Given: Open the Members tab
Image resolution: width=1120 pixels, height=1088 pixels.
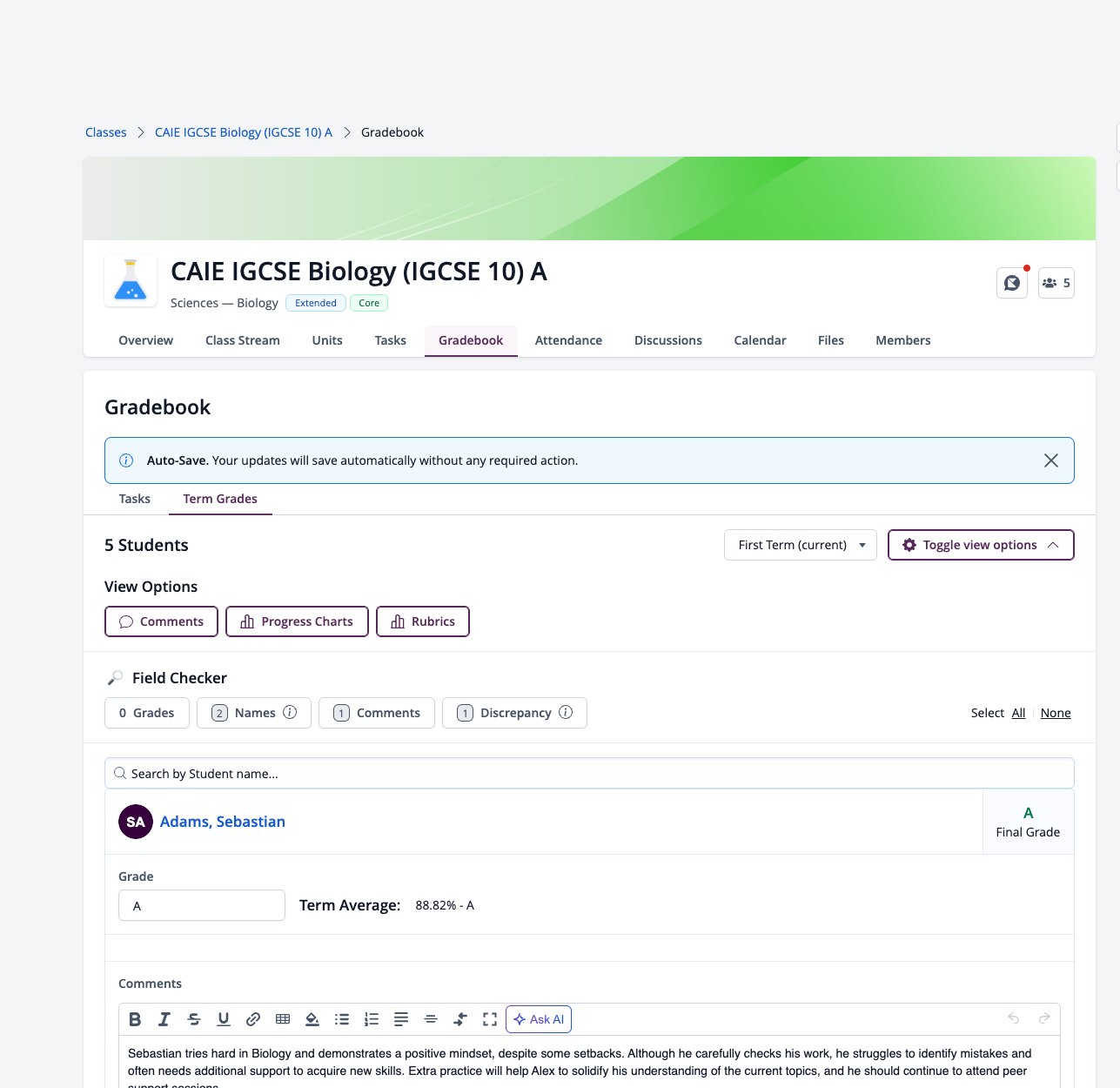Looking at the screenshot, I should (x=903, y=340).
